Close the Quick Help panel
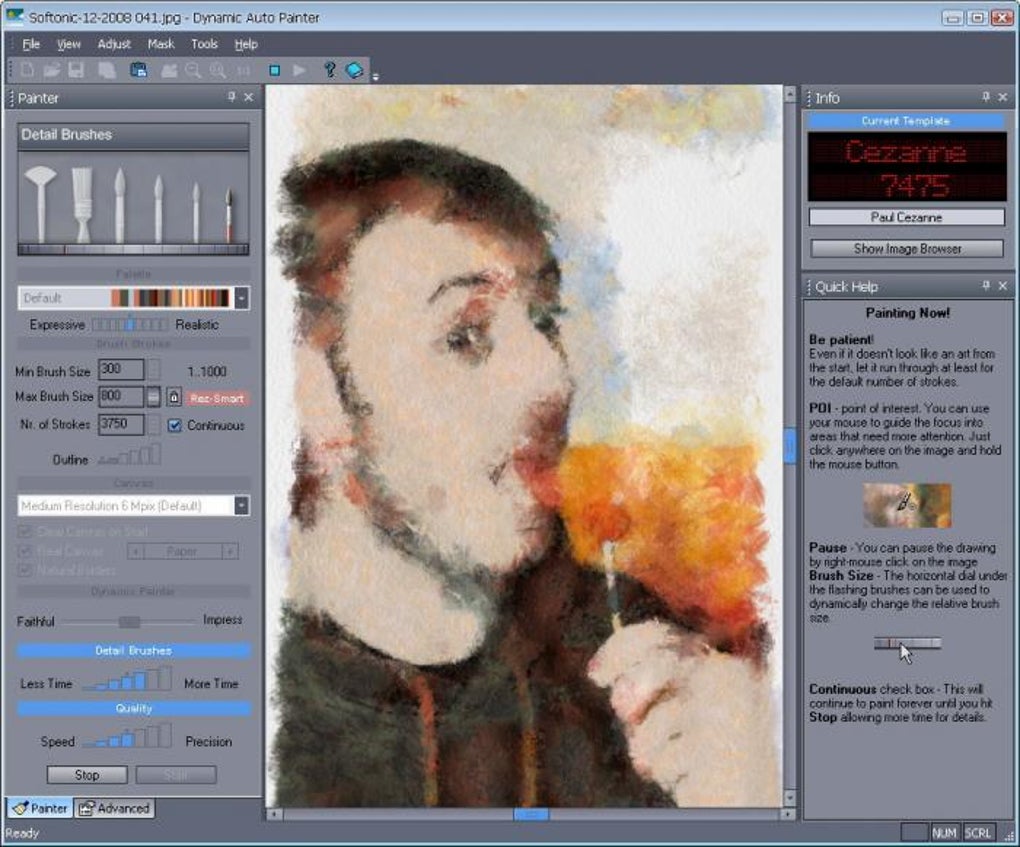 [1003, 286]
